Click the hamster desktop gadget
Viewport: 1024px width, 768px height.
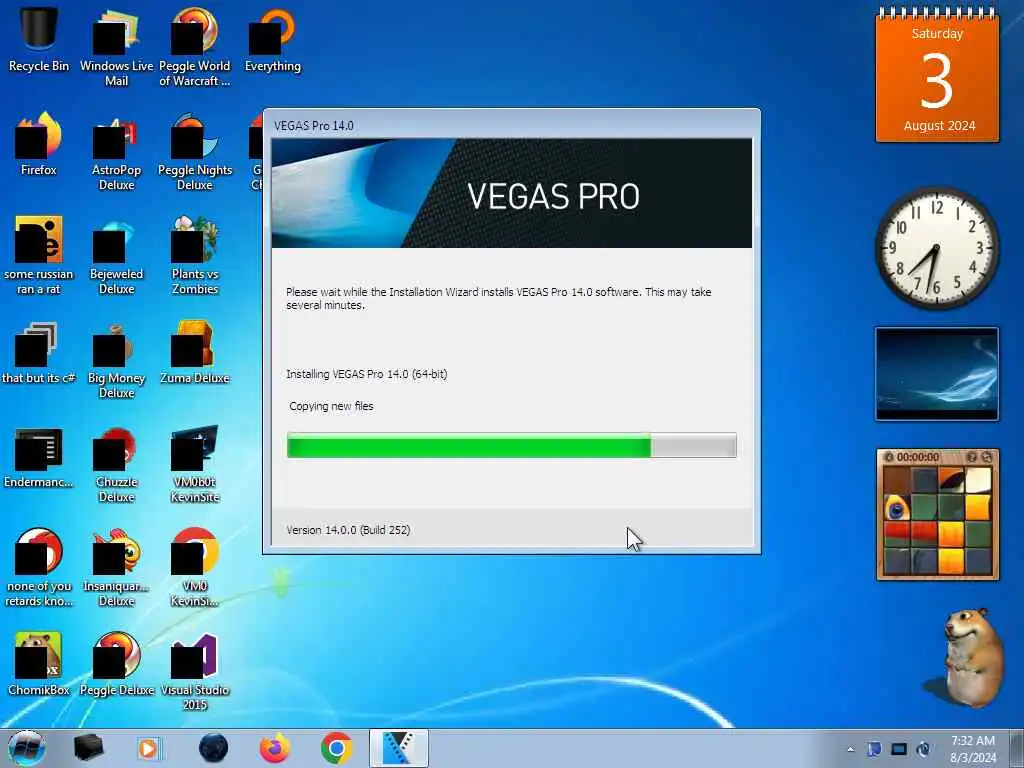click(x=972, y=656)
